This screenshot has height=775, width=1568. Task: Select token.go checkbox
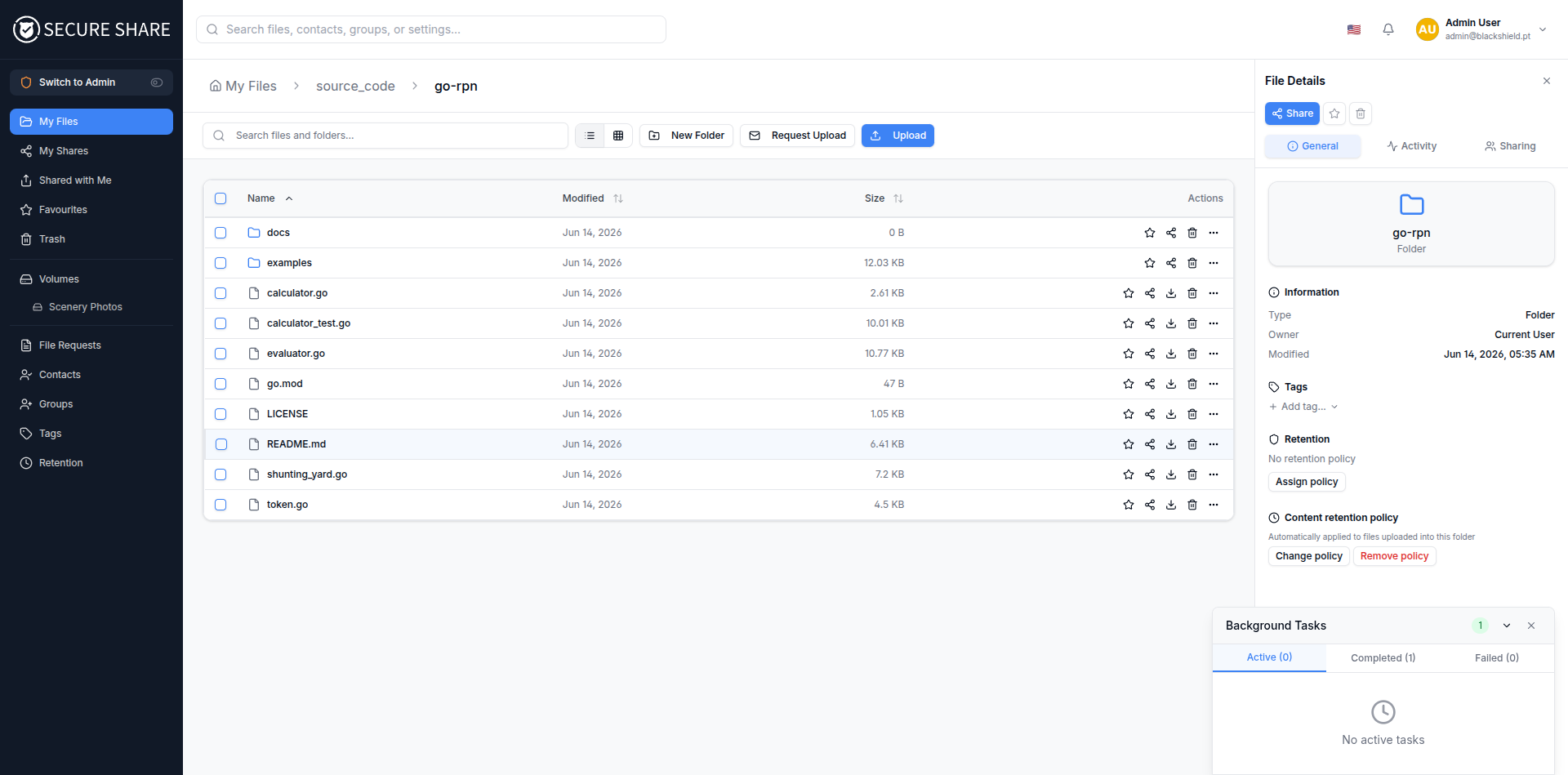click(x=220, y=505)
